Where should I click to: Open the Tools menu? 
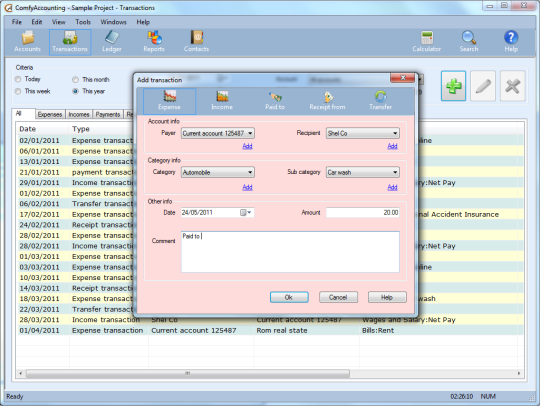pyautogui.click(x=83, y=22)
